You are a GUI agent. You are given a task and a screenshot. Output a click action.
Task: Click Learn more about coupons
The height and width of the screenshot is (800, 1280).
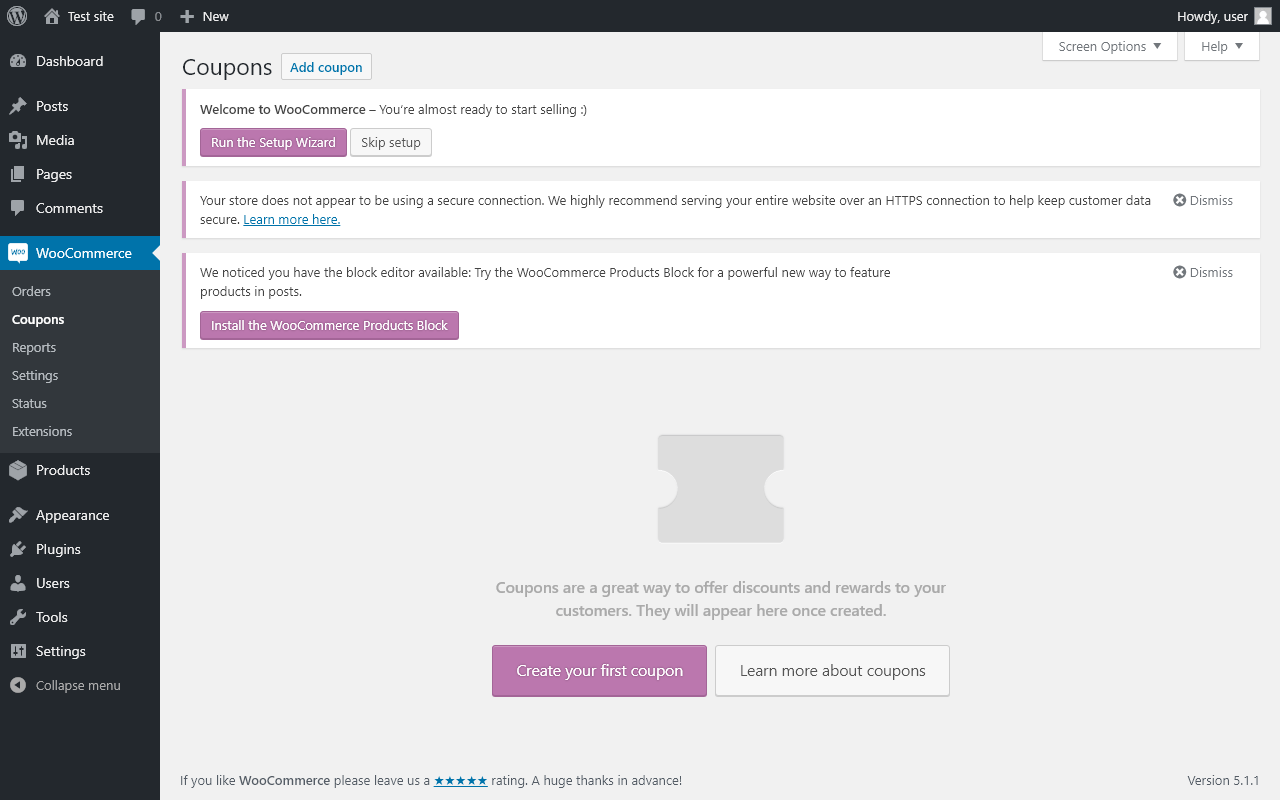coord(832,671)
